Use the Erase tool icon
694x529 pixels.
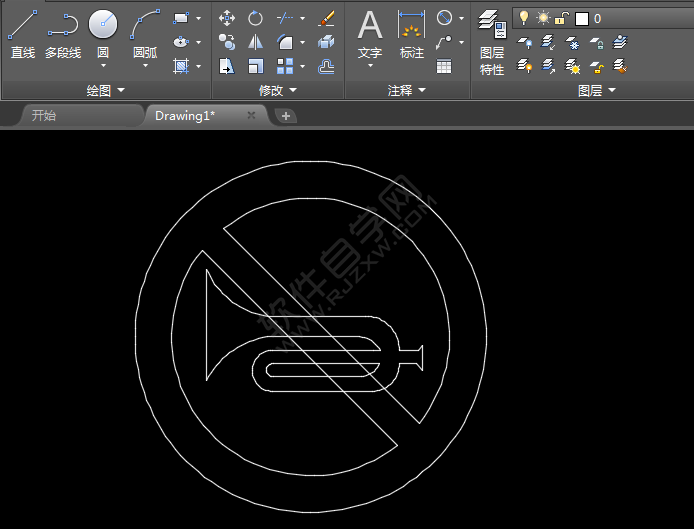pyautogui.click(x=326, y=18)
